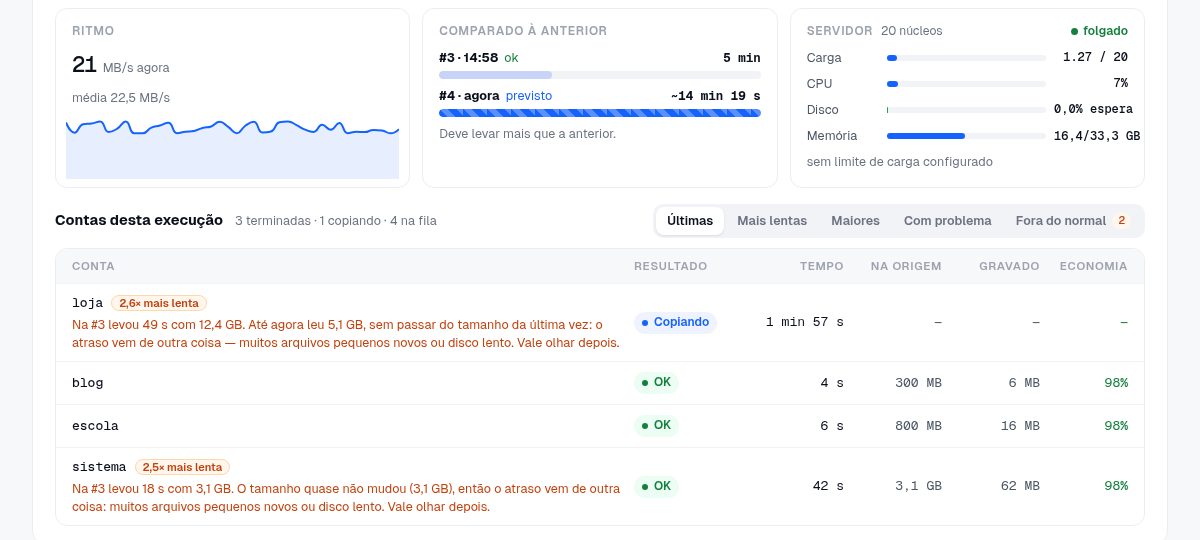Click the NA ORIGEM column header
This screenshot has width=1200, height=540.
coord(906,266)
